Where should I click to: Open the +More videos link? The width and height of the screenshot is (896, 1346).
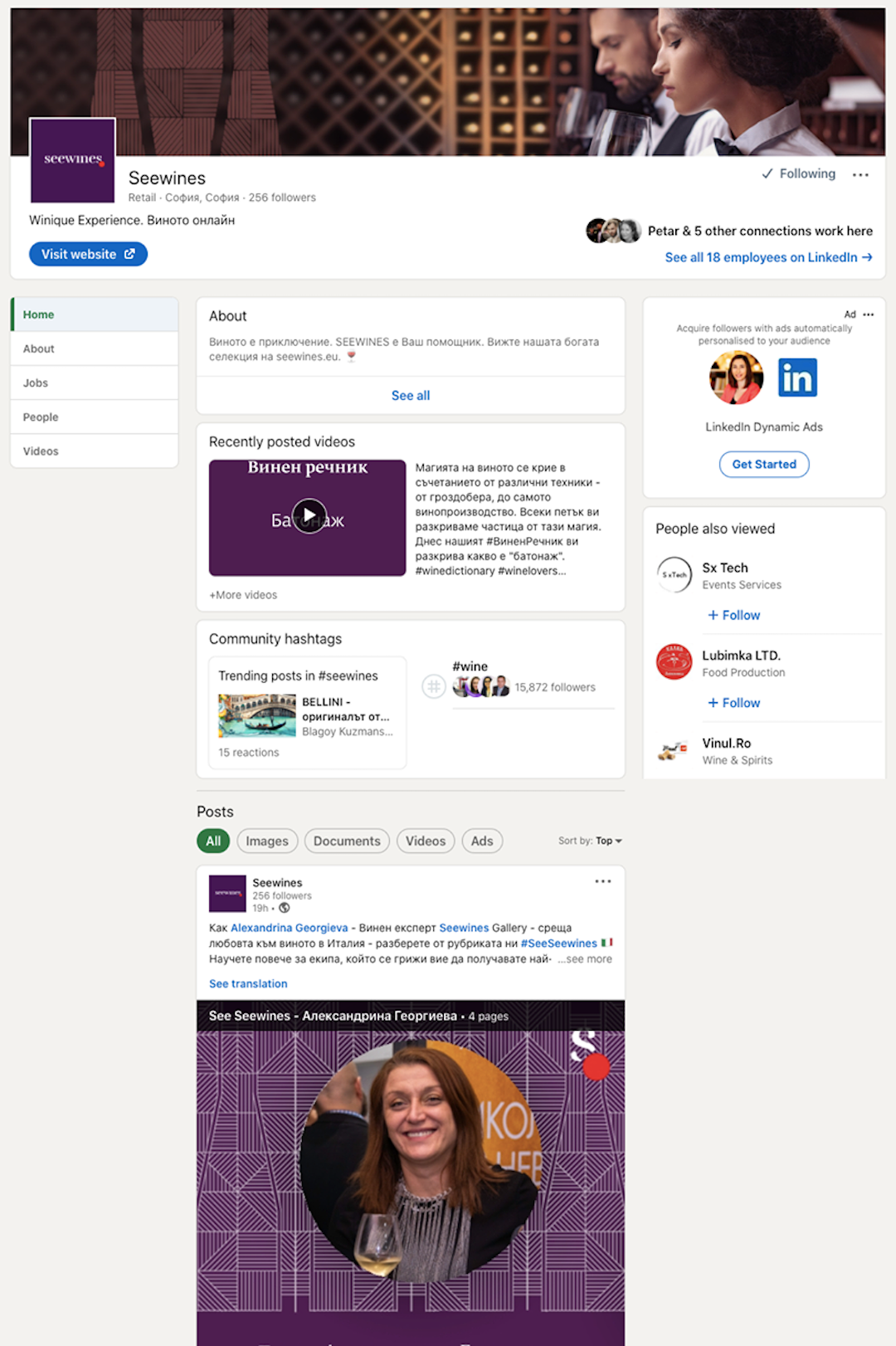243,595
